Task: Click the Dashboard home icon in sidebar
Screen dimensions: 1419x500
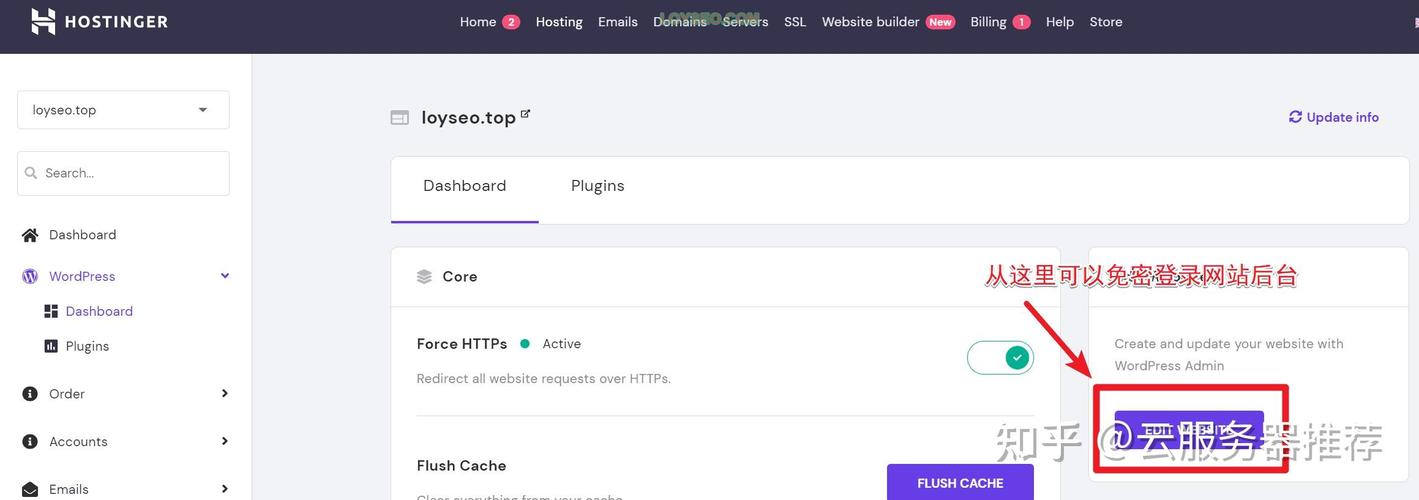Action: 30,235
